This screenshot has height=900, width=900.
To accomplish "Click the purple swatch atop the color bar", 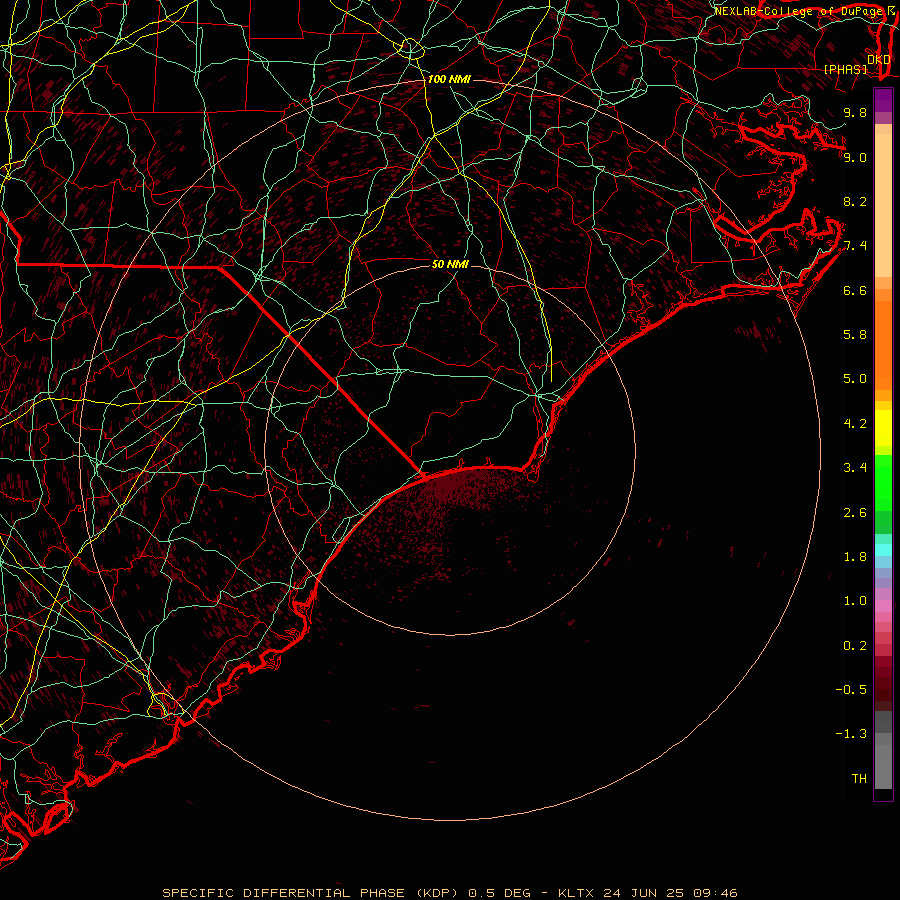I will point(883,100).
